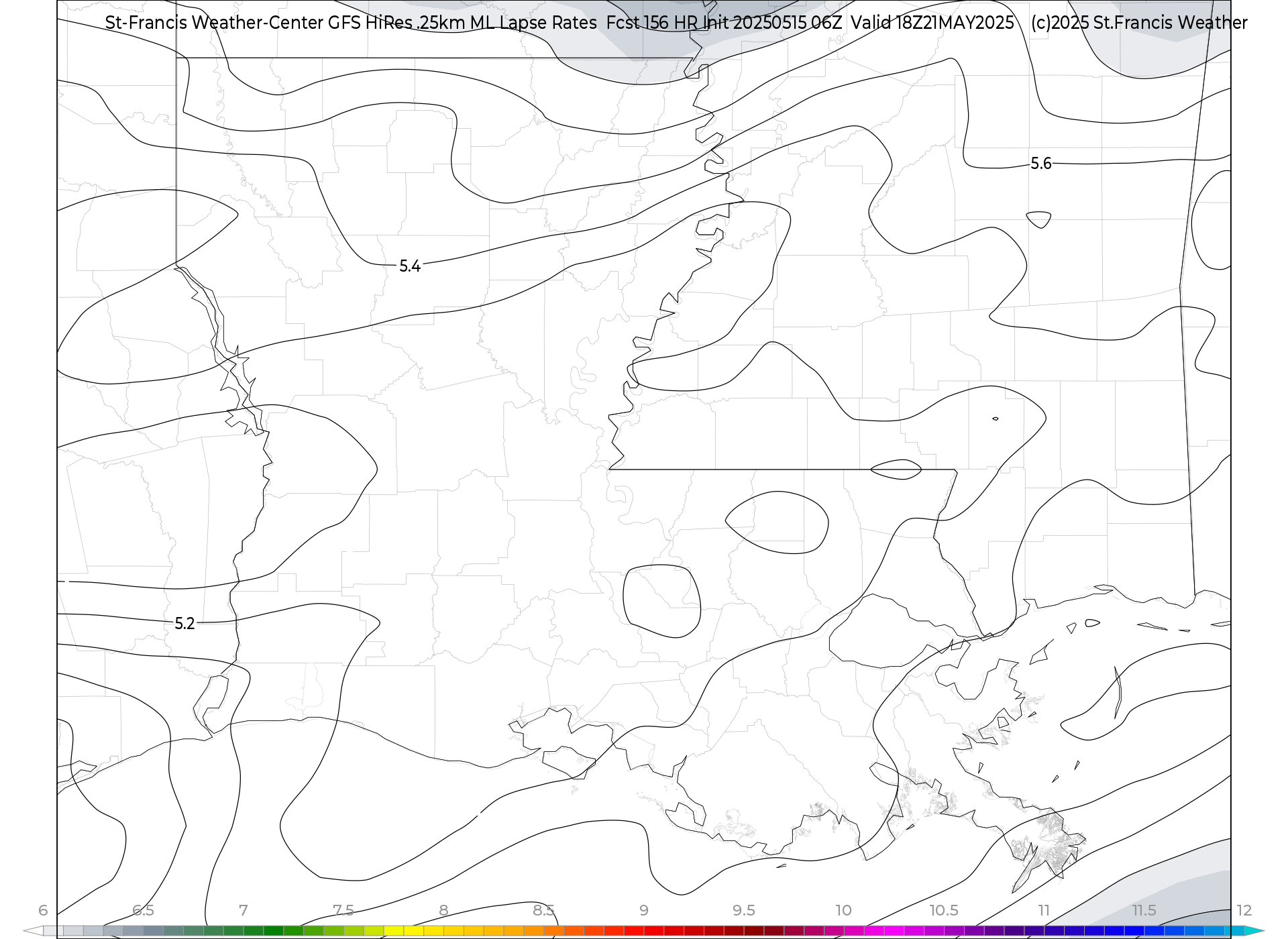Click colorbar tick label 7
The width and height of the screenshot is (1288, 939).
244,910
